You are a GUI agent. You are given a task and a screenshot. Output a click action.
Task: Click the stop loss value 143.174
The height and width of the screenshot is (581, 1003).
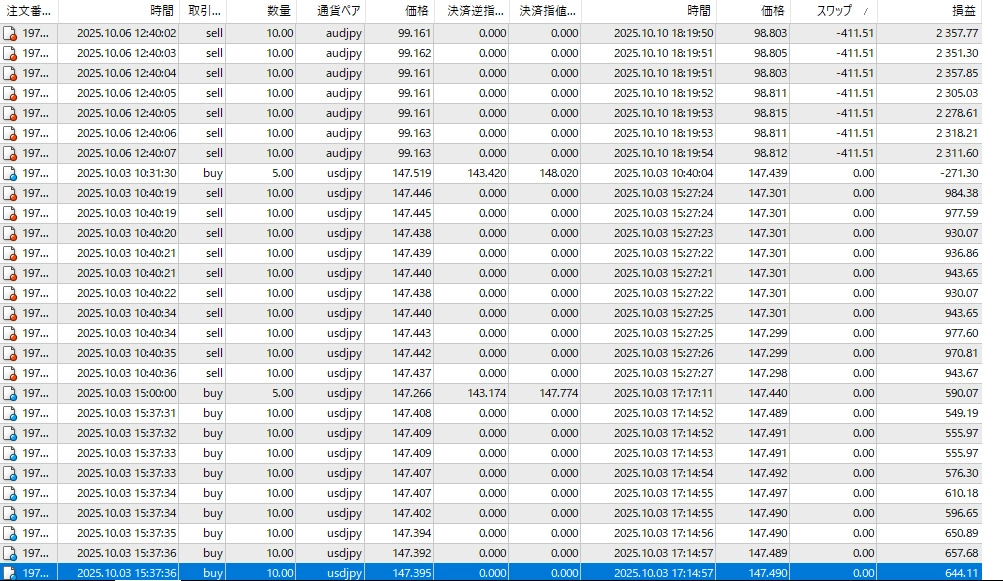click(x=487, y=394)
